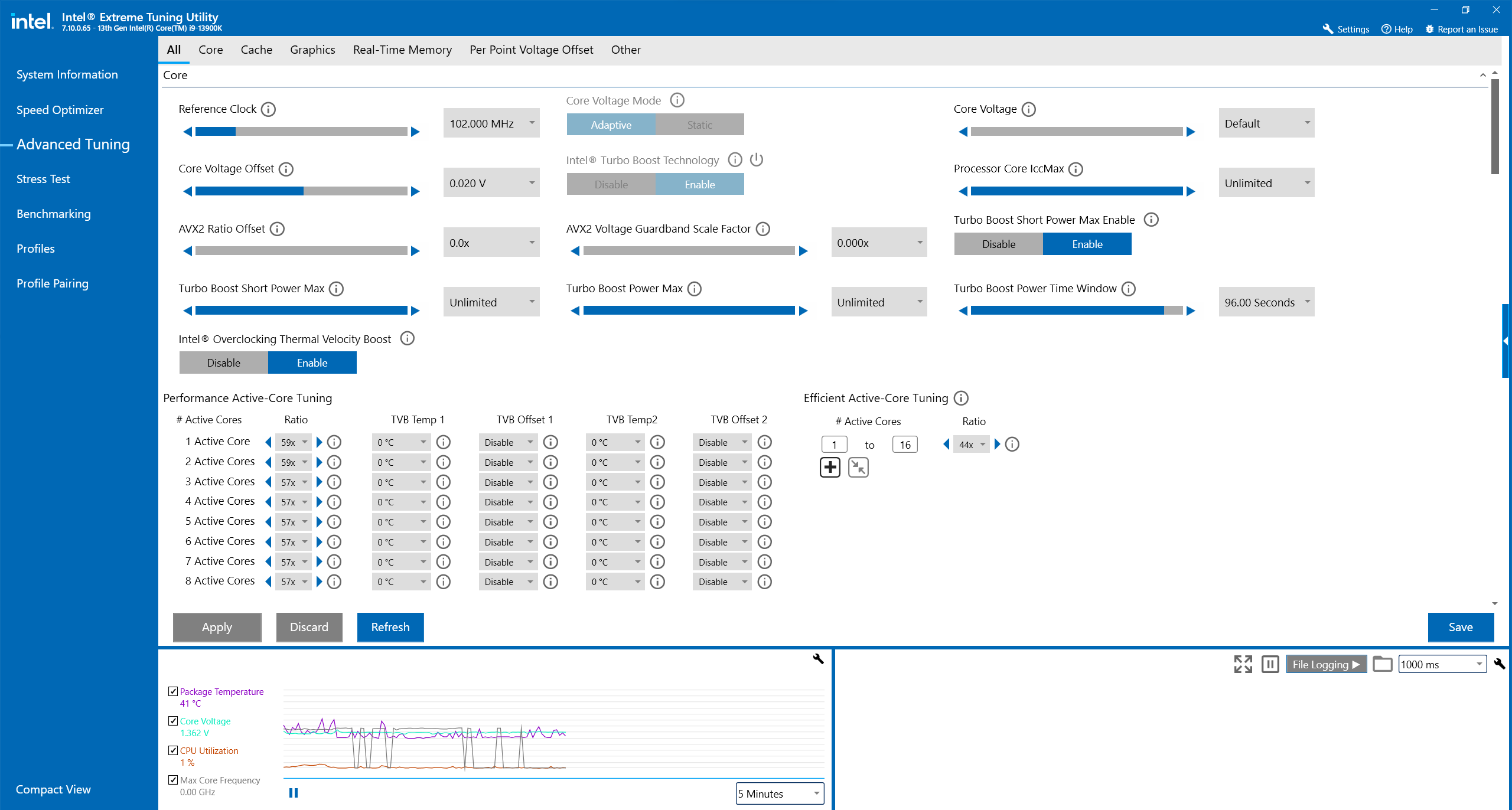Click the Reference Clock info icon
The width and height of the screenshot is (1512, 810).
(268, 109)
